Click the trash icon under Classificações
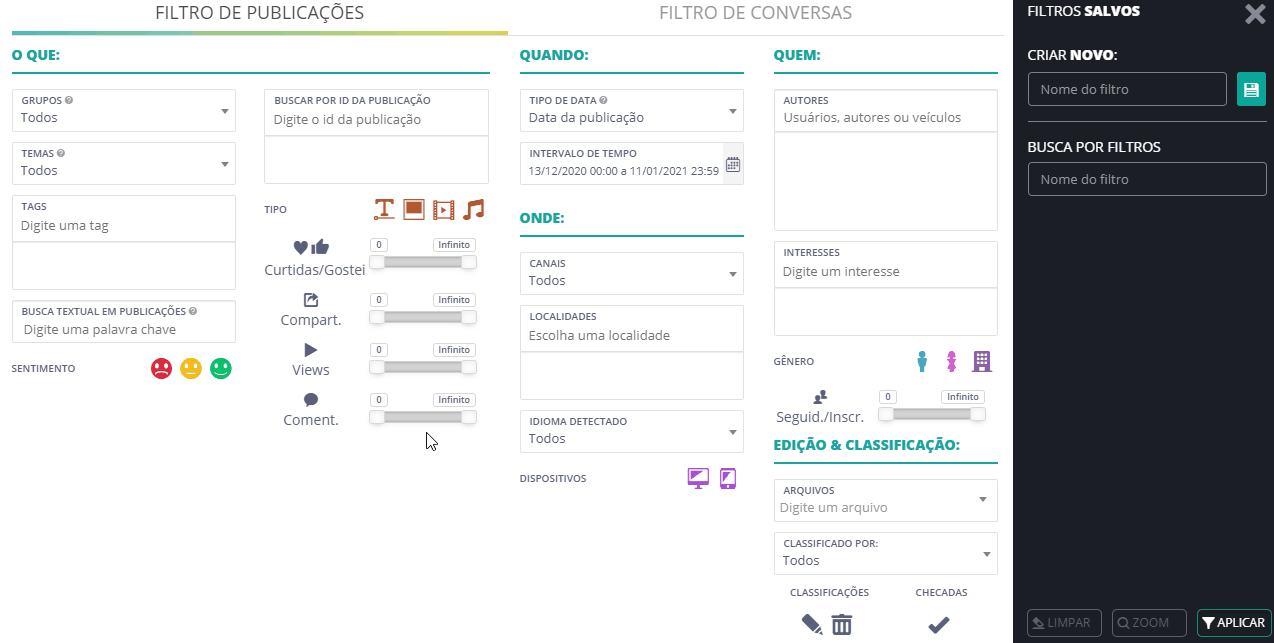Viewport: 1274px width, 643px height. [842, 625]
